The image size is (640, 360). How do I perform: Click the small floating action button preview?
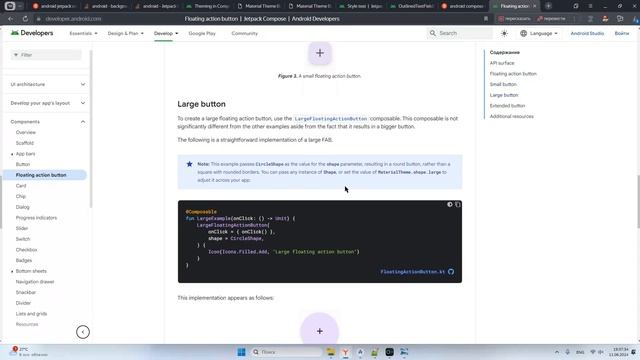tap(320, 53)
